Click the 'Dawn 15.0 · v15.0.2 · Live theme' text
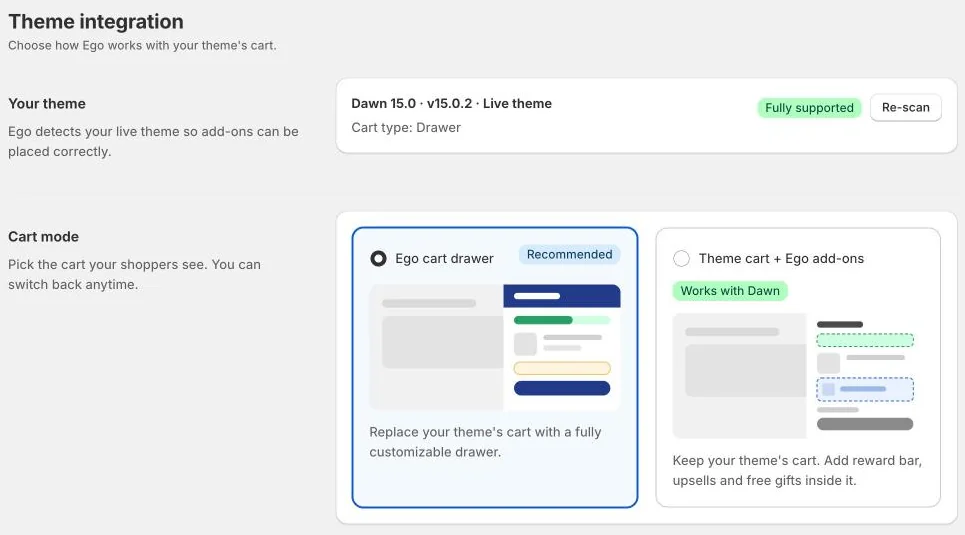 click(452, 103)
